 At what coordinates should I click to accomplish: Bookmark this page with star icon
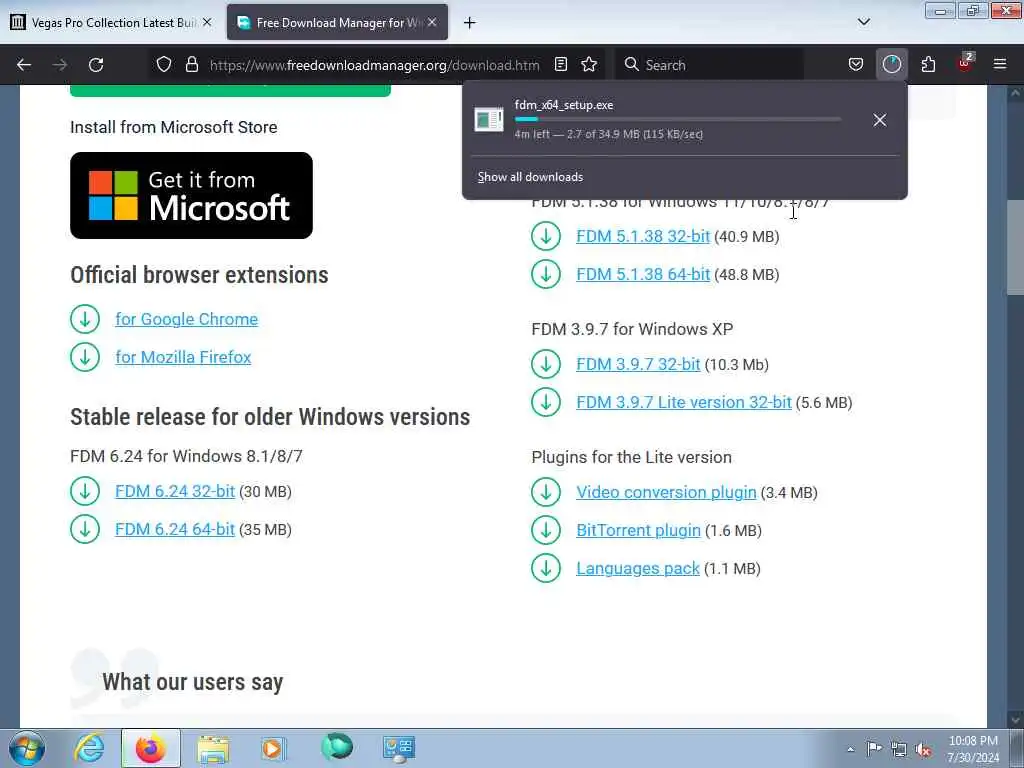click(x=589, y=65)
